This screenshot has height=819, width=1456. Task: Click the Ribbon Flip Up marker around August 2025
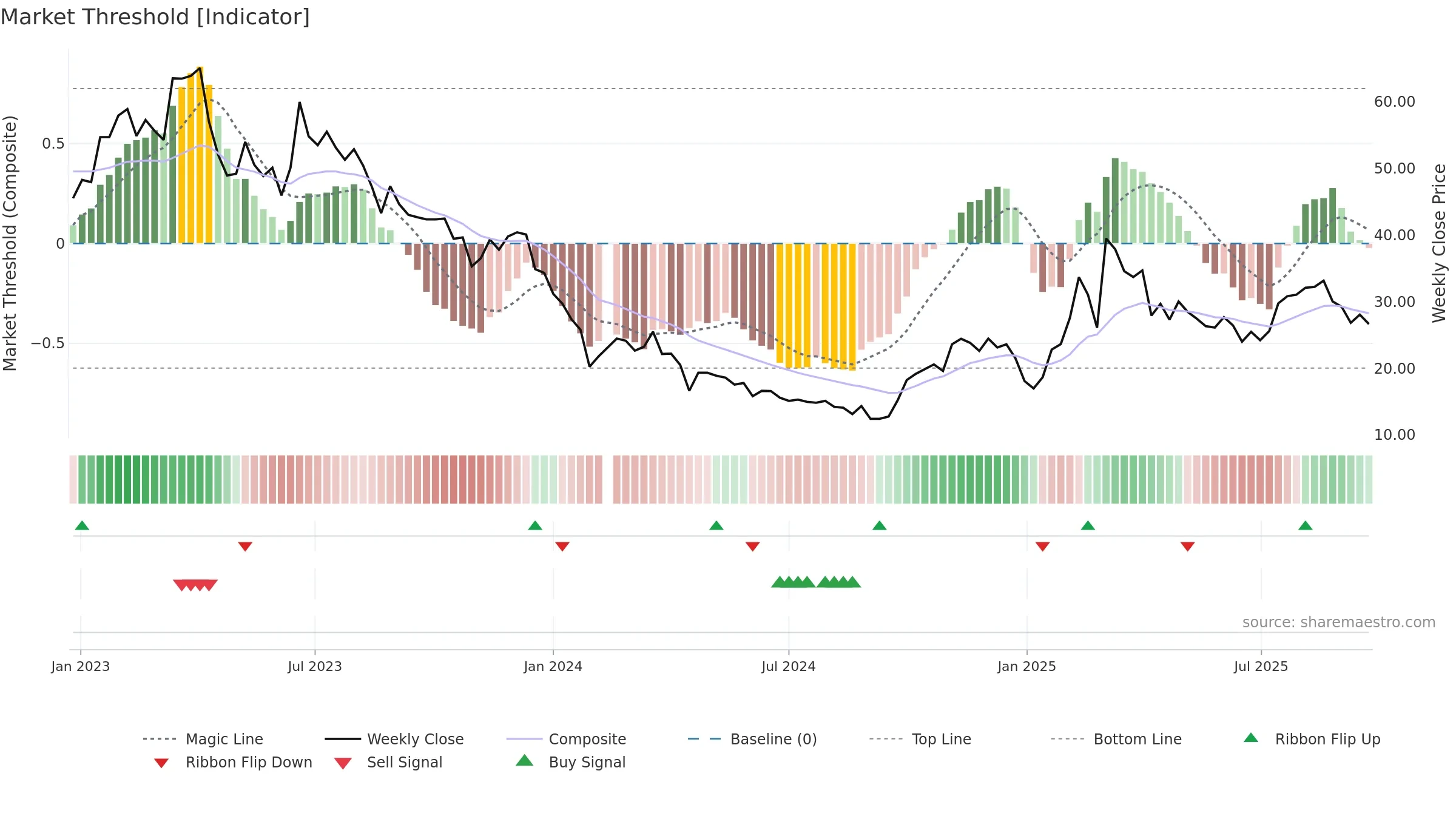coord(1306,525)
